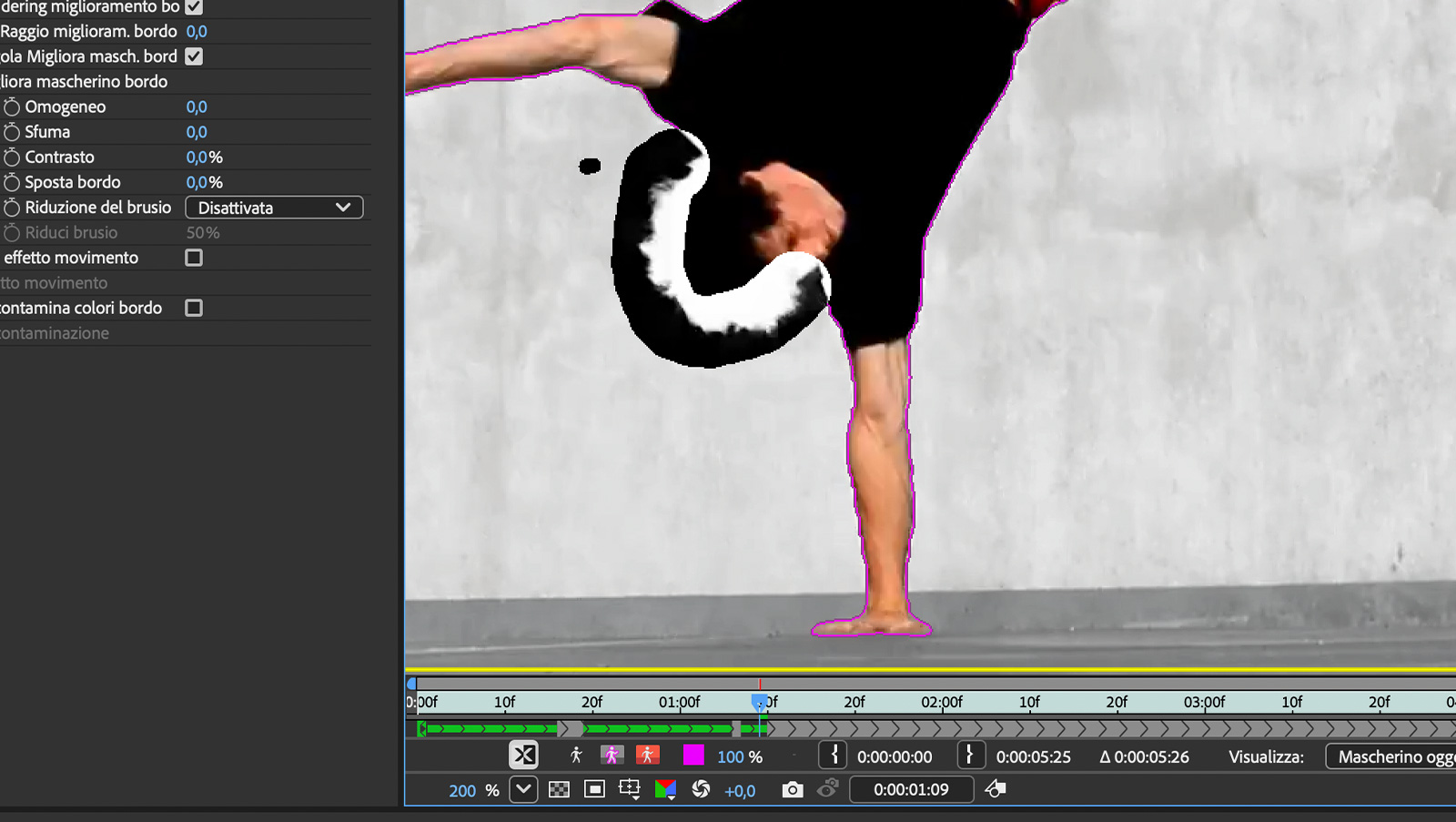
Task: Uncheck the rendering miglioramento bordo checkbox
Action: (x=194, y=7)
